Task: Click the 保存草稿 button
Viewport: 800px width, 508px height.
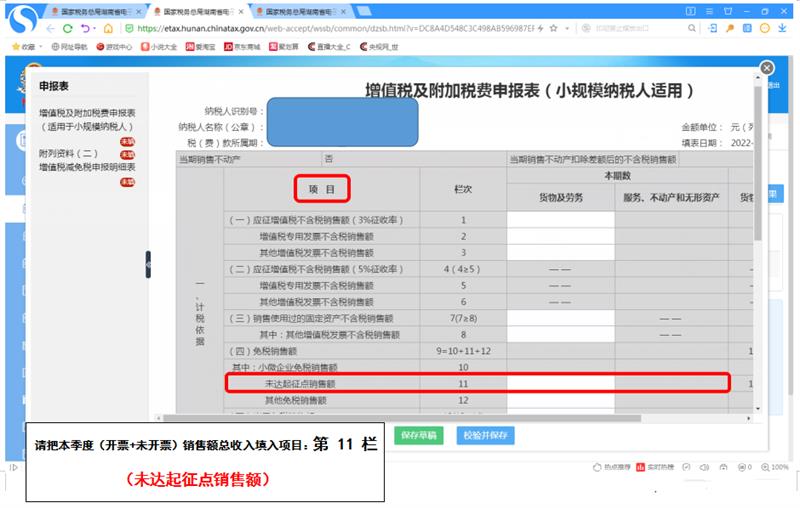Action: pyautogui.click(x=419, y=436)
